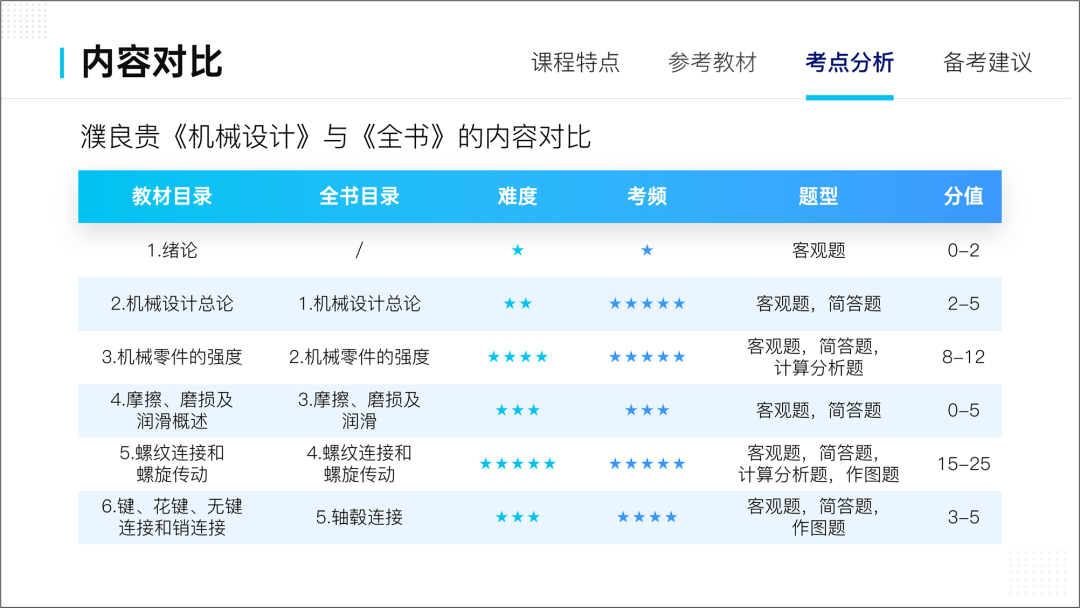This screenshot has height=608, width=1080.
Task: Go to the 备考建议 tab
Action: [x=987, y=62]
